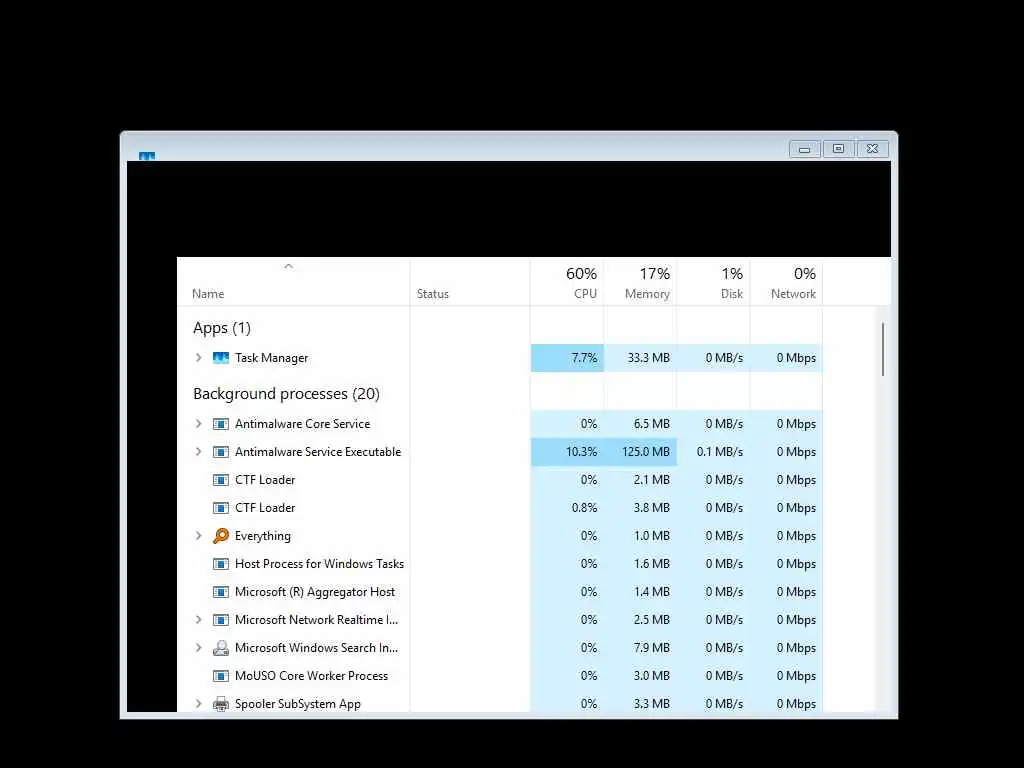Click the sort arrow above Name
1024x768 pixels.
point(289,266)
